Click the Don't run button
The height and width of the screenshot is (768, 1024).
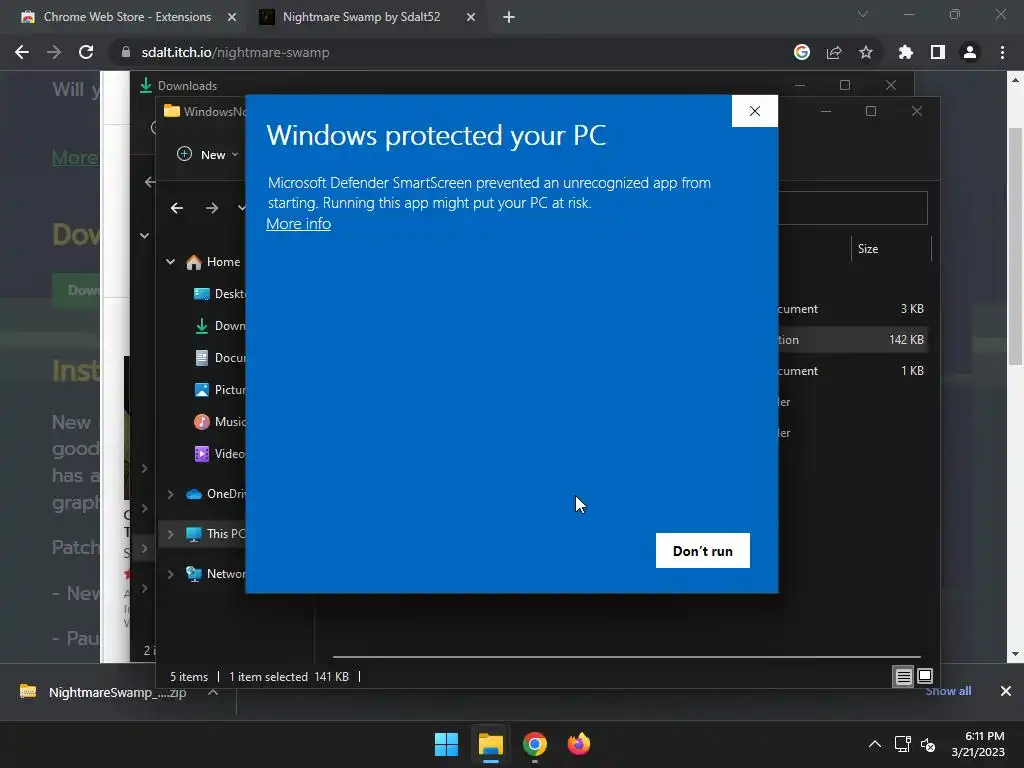(703, 551)
